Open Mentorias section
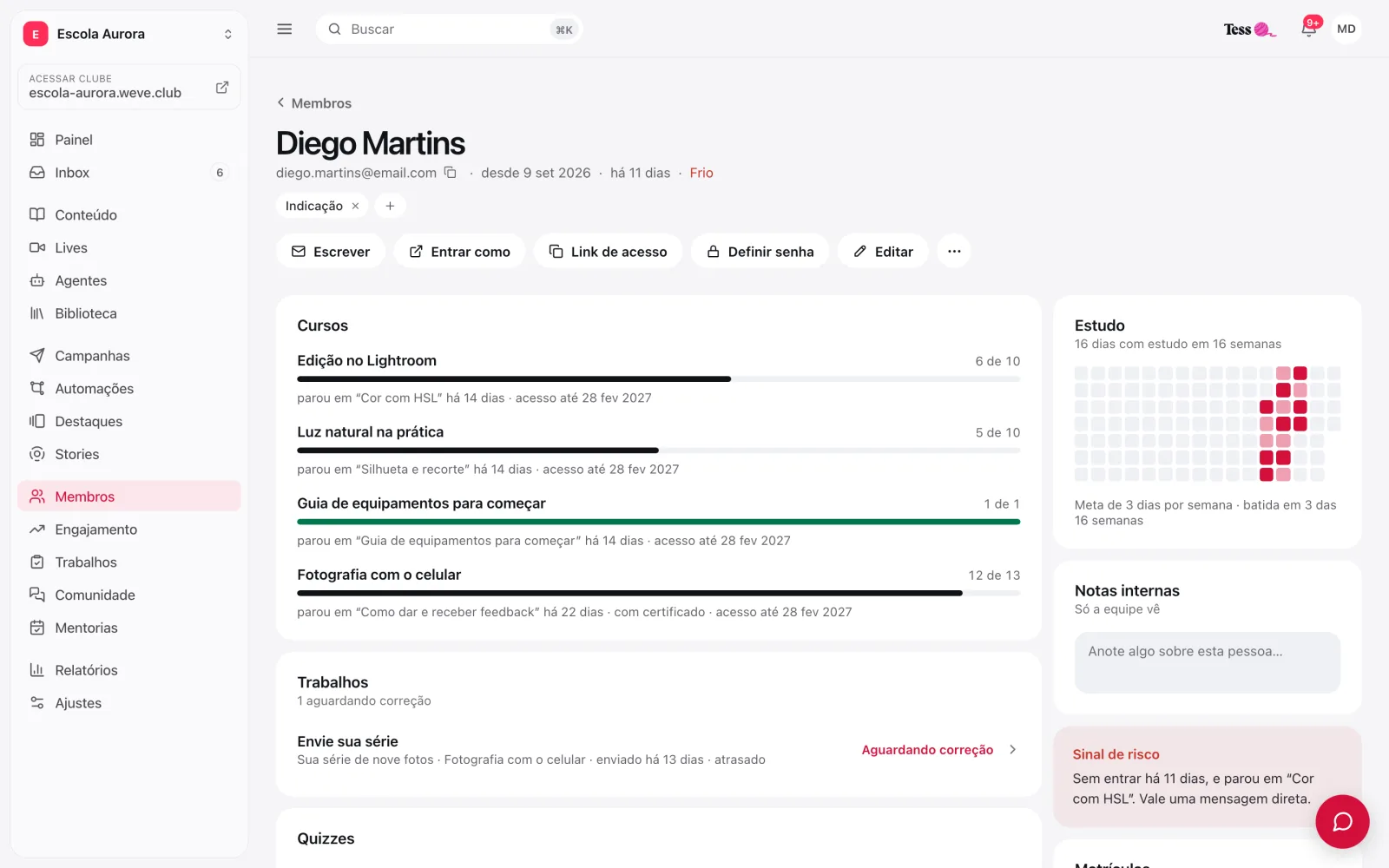 (128, 628)
